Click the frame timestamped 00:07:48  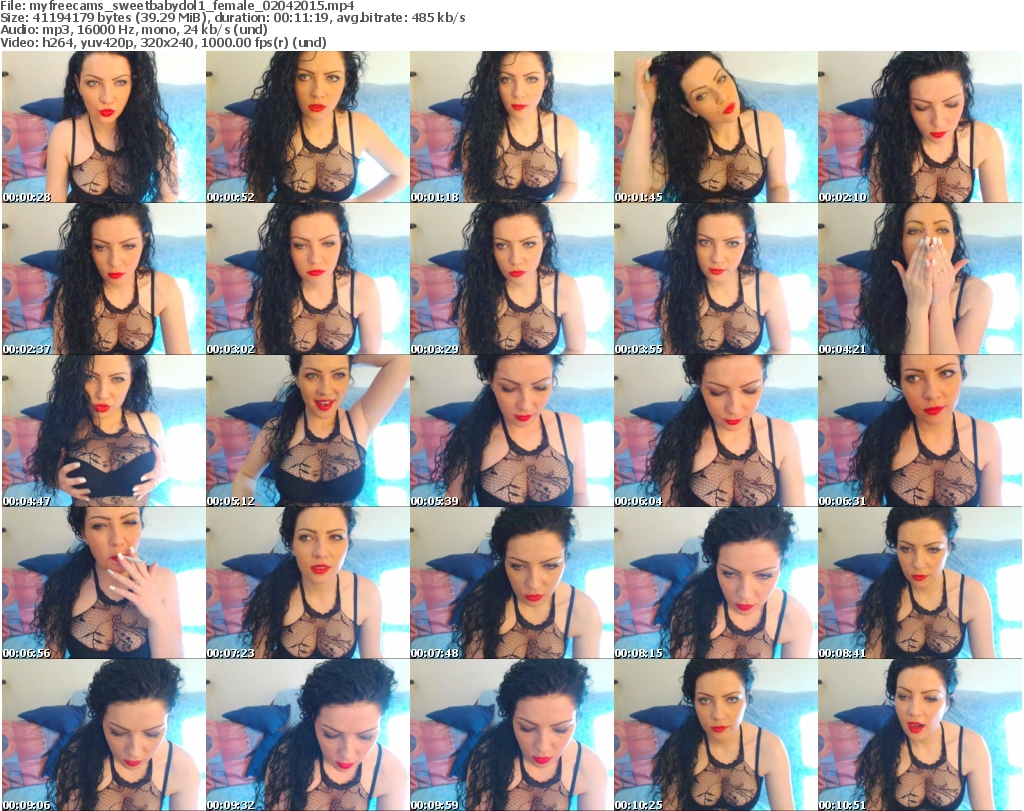[x=511, y=582]
